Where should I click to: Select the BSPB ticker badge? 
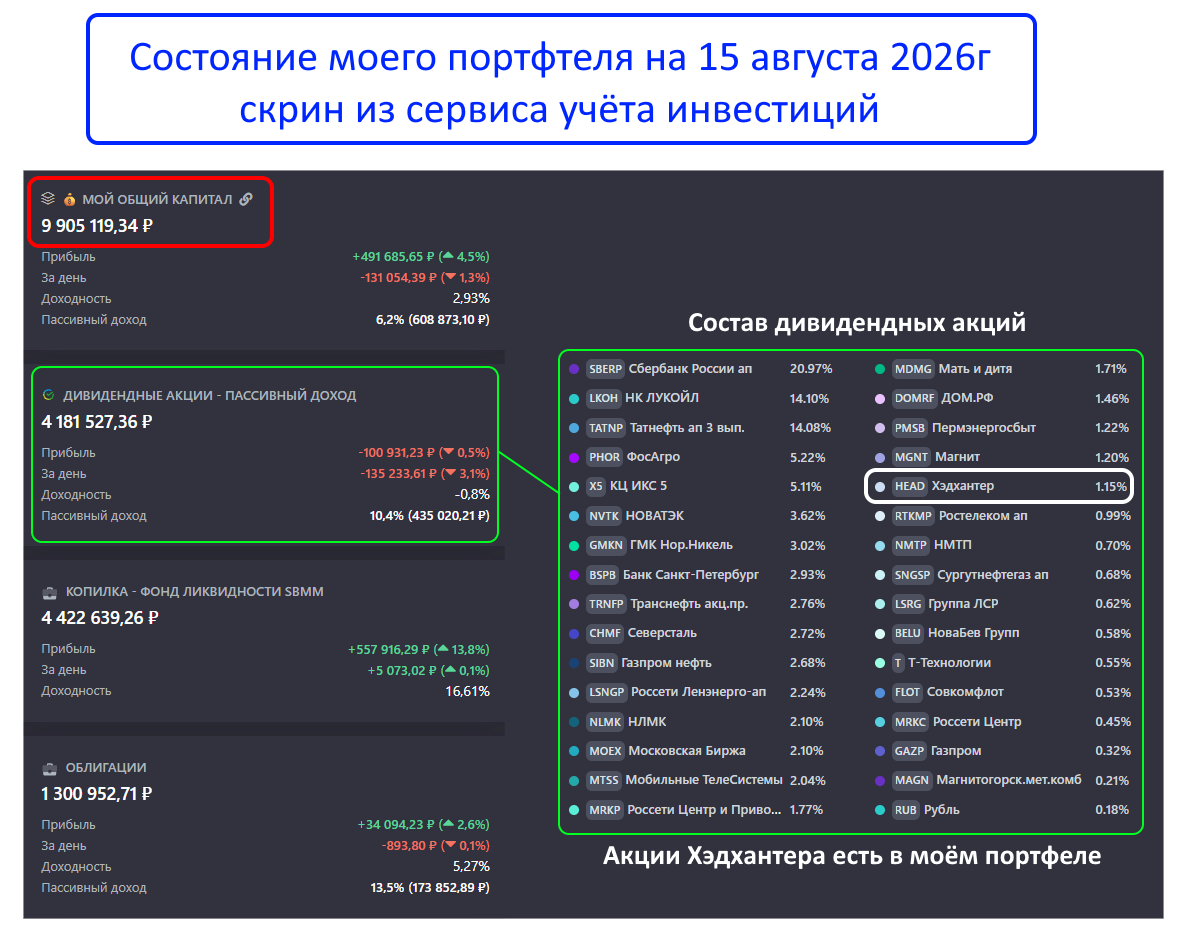click(603, 575)
